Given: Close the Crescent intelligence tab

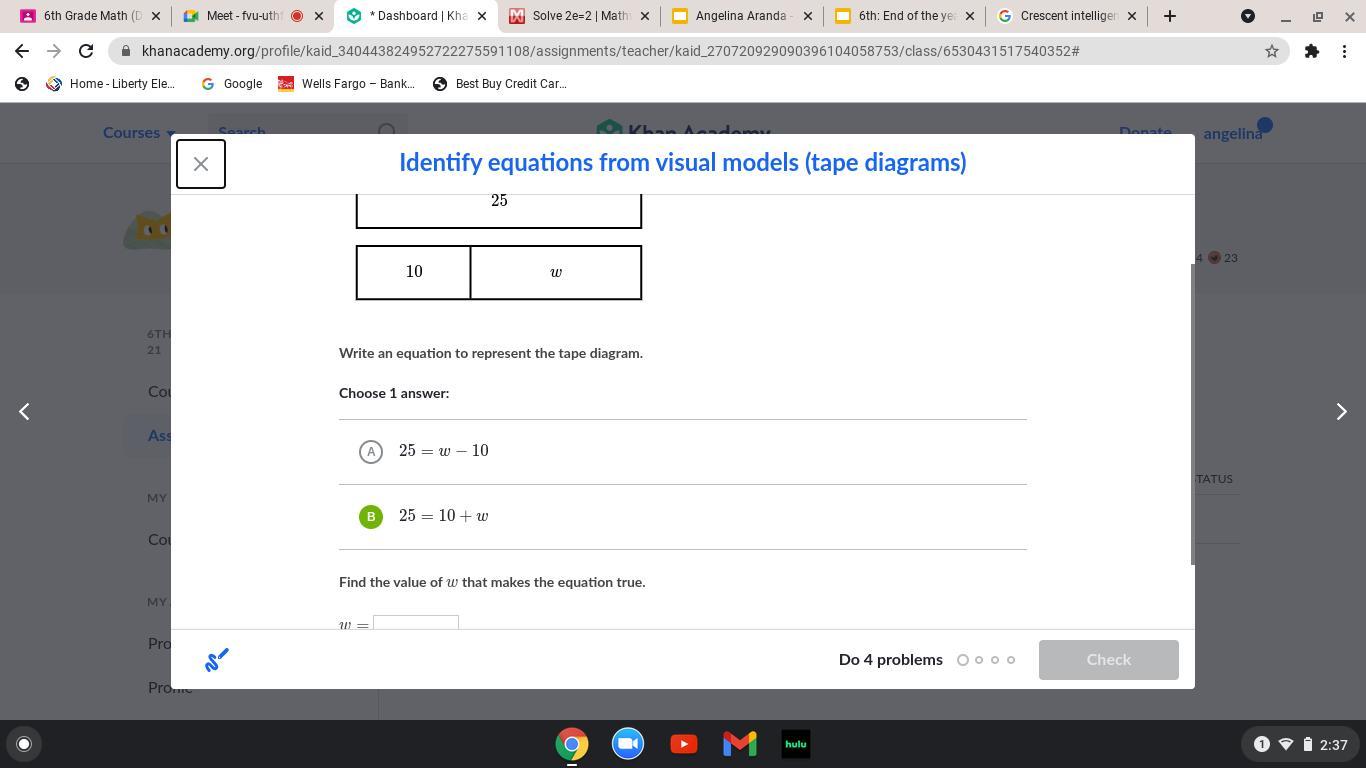Looking at the screenshot, I should tap(1132, 16).
